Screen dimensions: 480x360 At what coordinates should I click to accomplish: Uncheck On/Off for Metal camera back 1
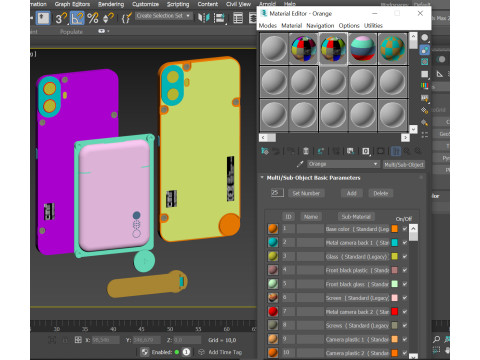tap(405, 243)
